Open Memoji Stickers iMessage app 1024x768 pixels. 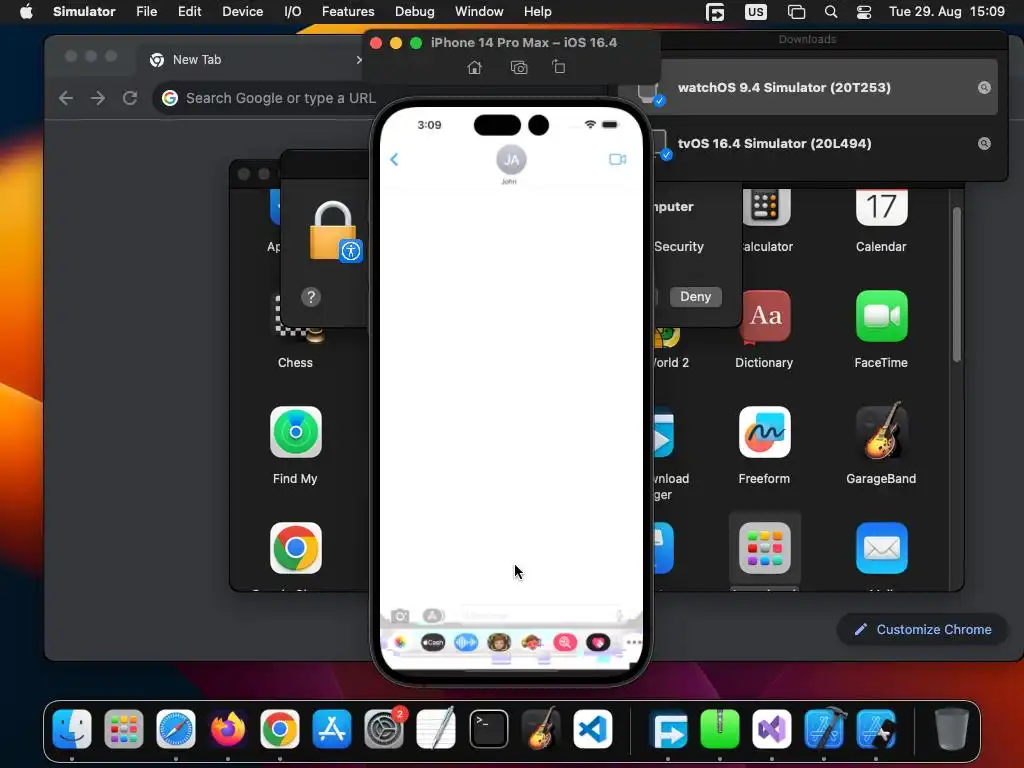532,643
